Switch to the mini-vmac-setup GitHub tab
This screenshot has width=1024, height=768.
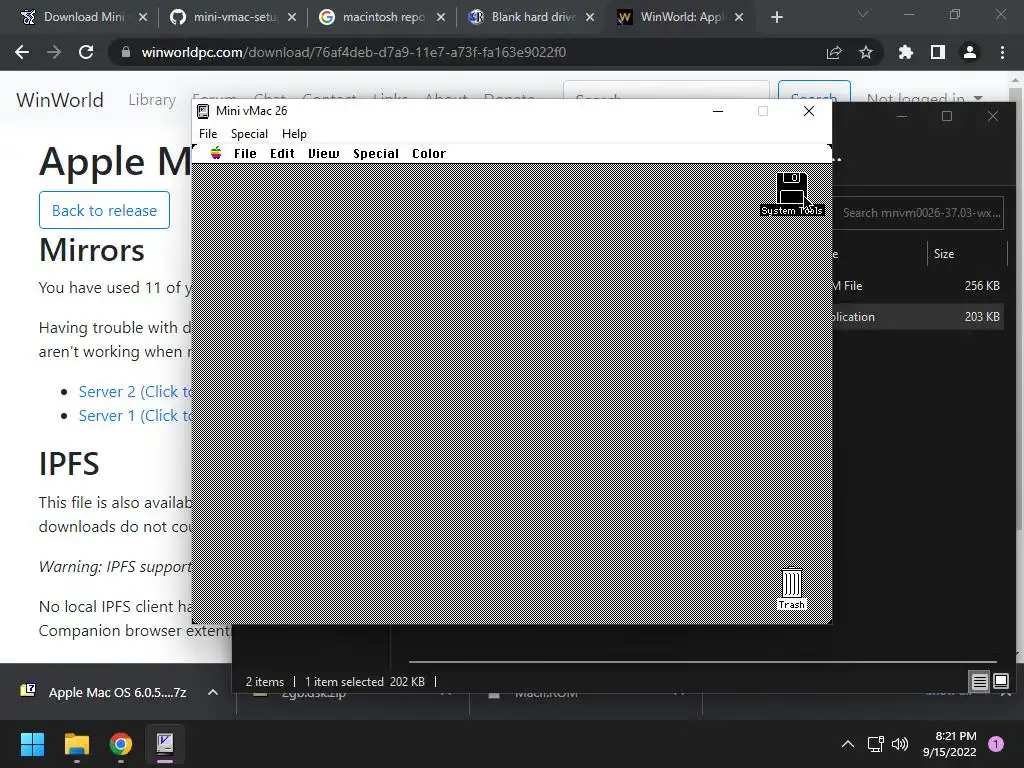pyautogui.click(x=234, y=17)
